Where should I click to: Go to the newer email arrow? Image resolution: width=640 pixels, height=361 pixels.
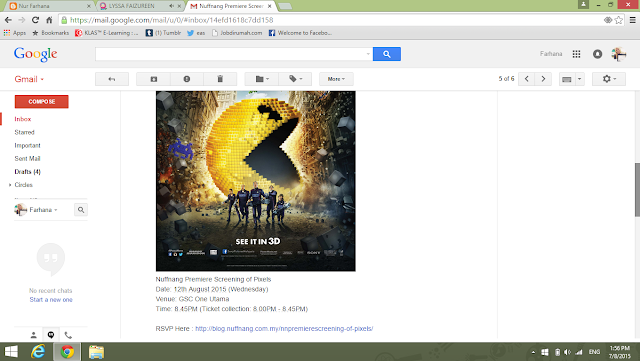[527, 79]
